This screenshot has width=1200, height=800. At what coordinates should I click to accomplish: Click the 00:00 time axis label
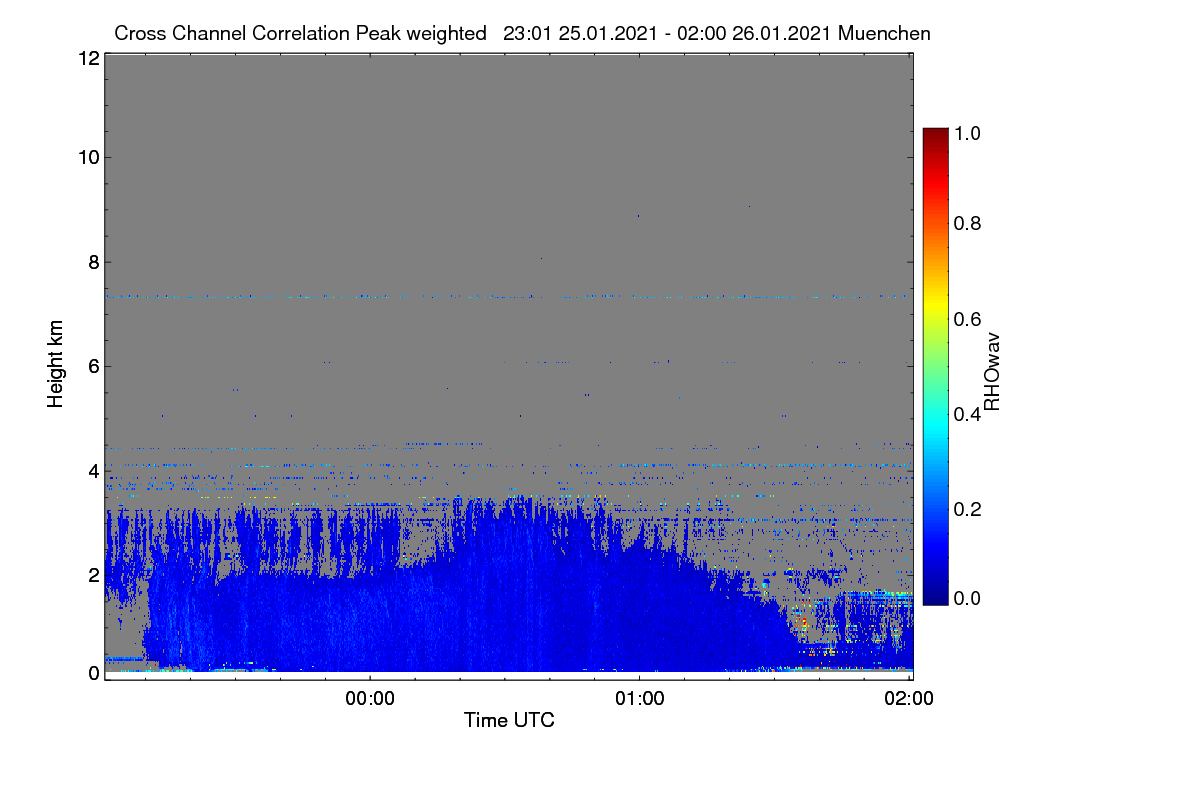tap(370, 699)
